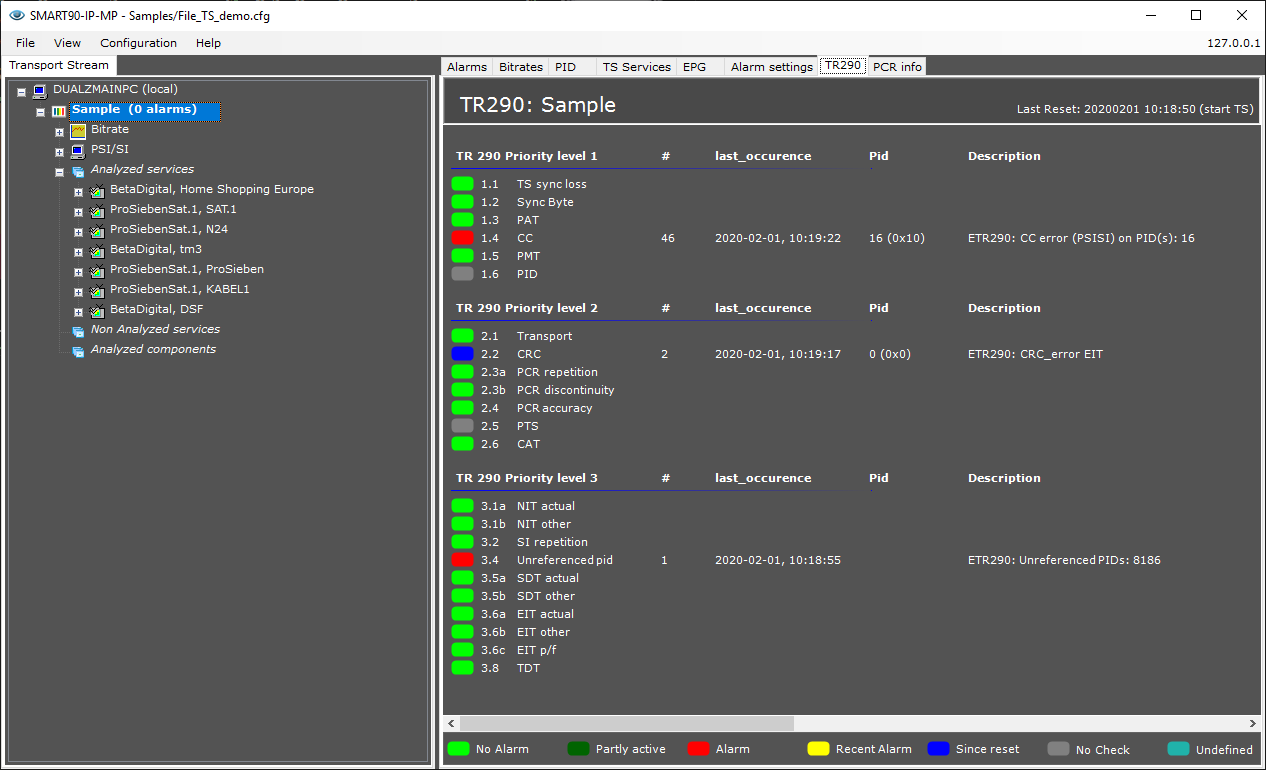Click the CRC_error EIT description
Image resolution: width=1266 pixels, height=770 pixels.
1035,354
